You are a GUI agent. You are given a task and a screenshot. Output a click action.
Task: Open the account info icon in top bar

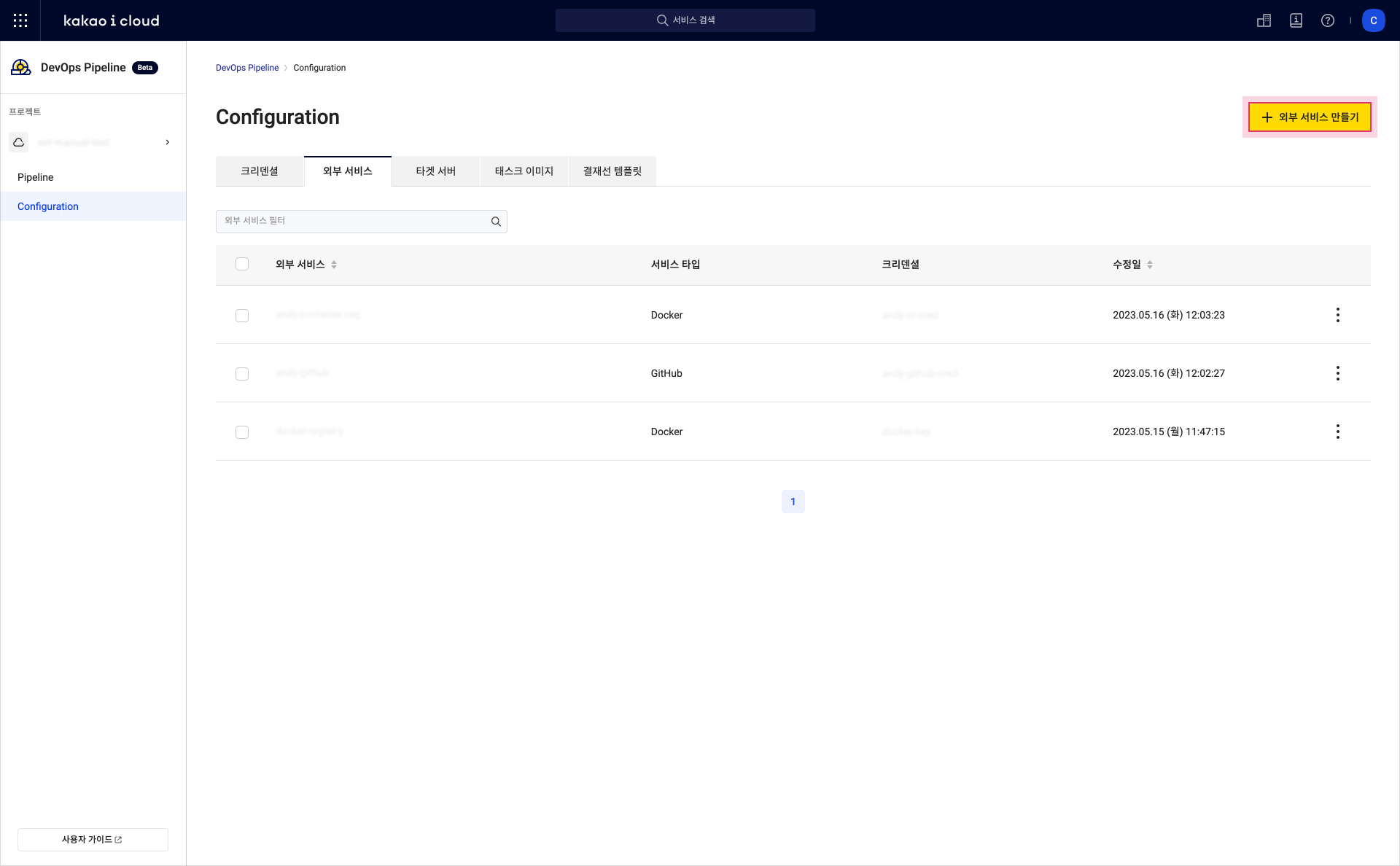coord(1296,20)
